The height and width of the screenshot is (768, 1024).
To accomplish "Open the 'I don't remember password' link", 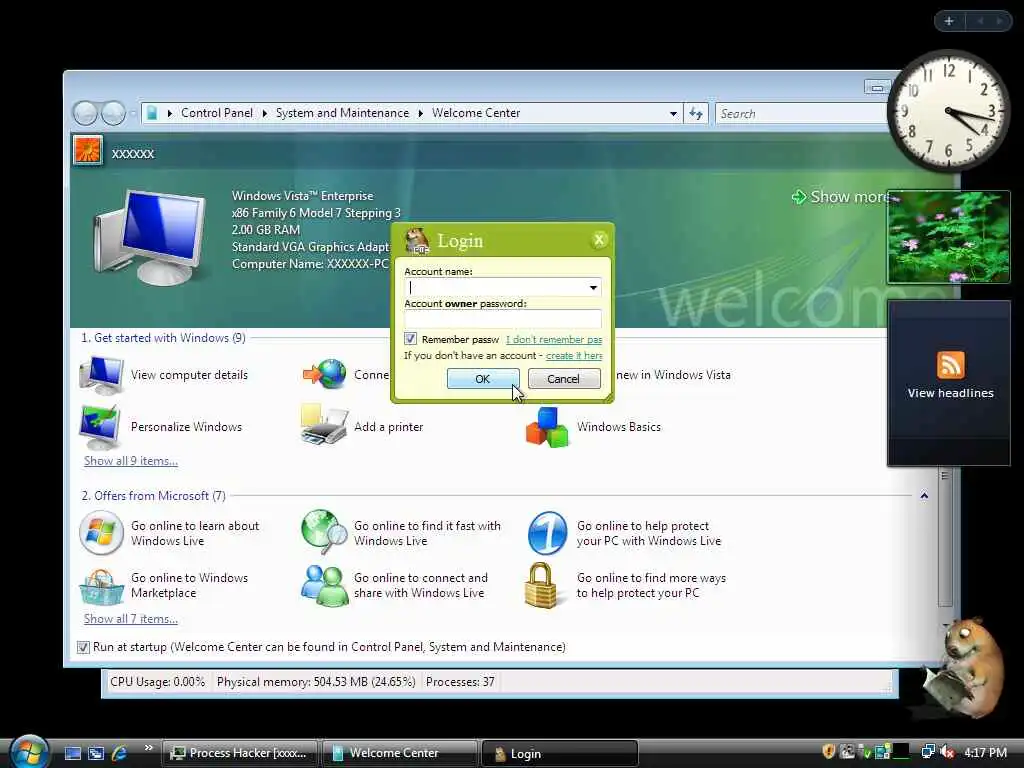I will pyautogui.click(x=554, y=340).
